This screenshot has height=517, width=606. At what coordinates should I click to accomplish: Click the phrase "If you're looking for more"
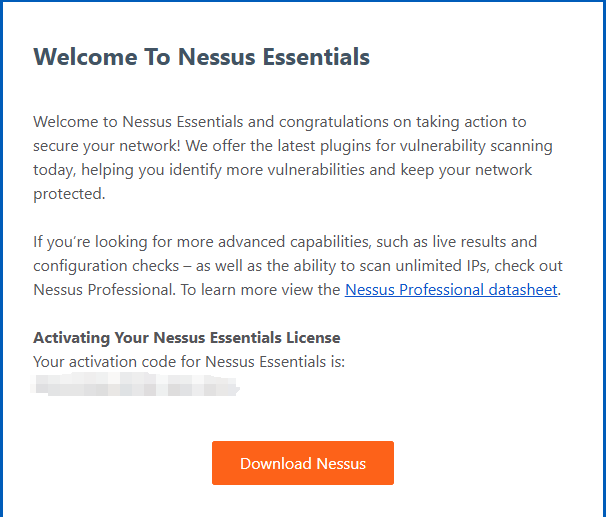tap(117, 242)
